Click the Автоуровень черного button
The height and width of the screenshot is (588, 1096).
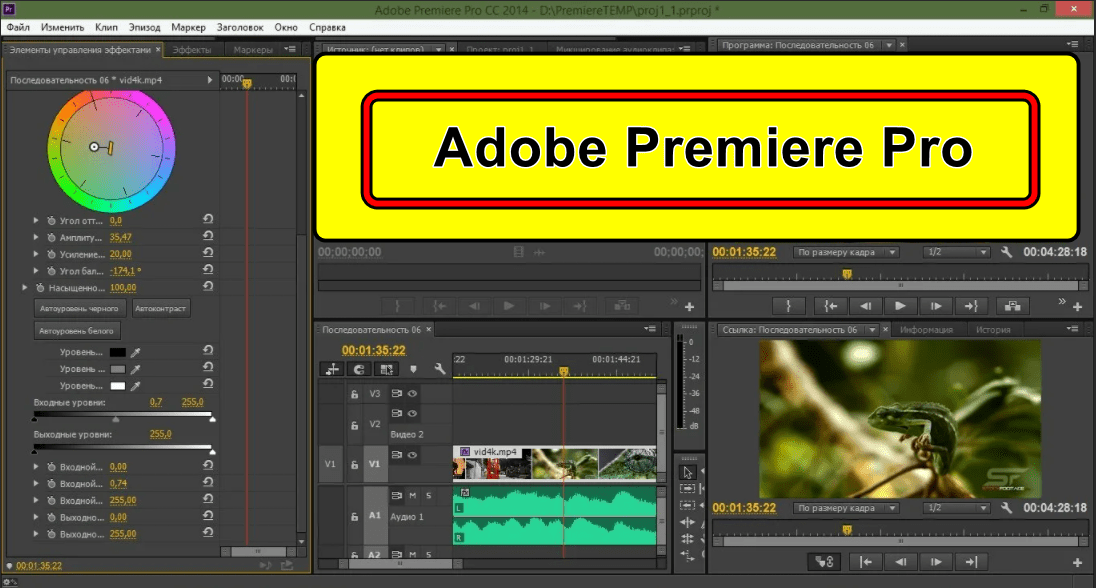[x=81, y=308]
